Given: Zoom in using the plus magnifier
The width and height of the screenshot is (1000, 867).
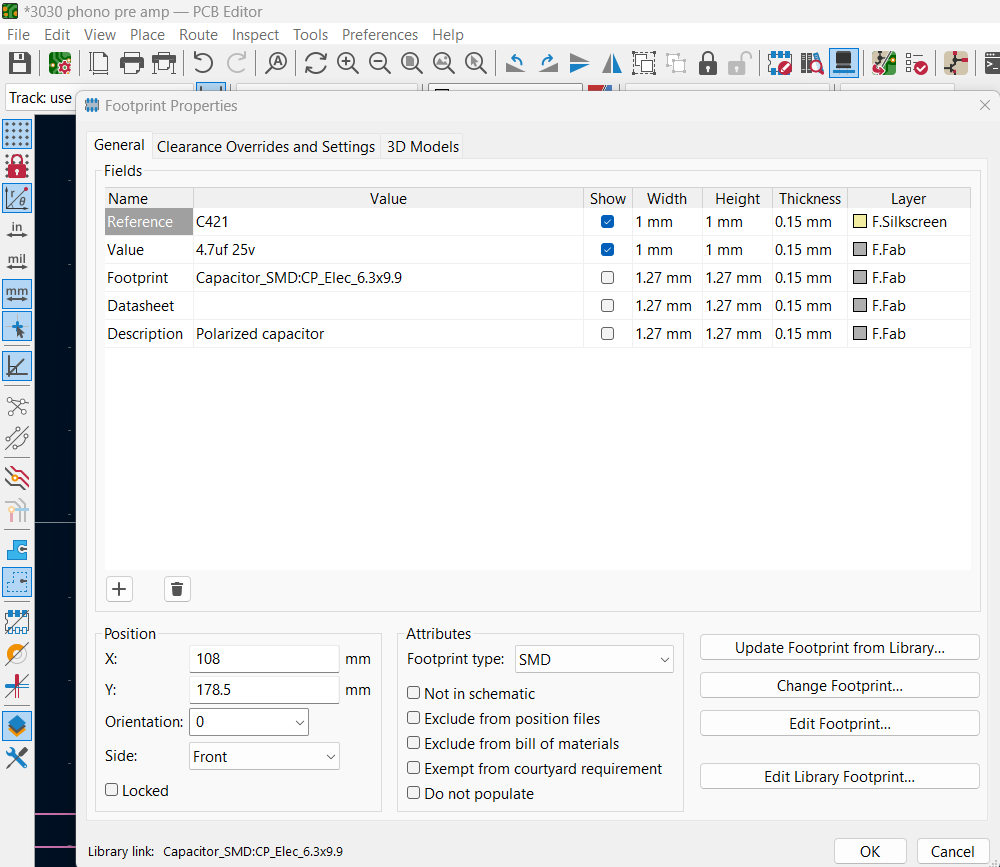Looking at the screenshot, I should tap(348, 63).
